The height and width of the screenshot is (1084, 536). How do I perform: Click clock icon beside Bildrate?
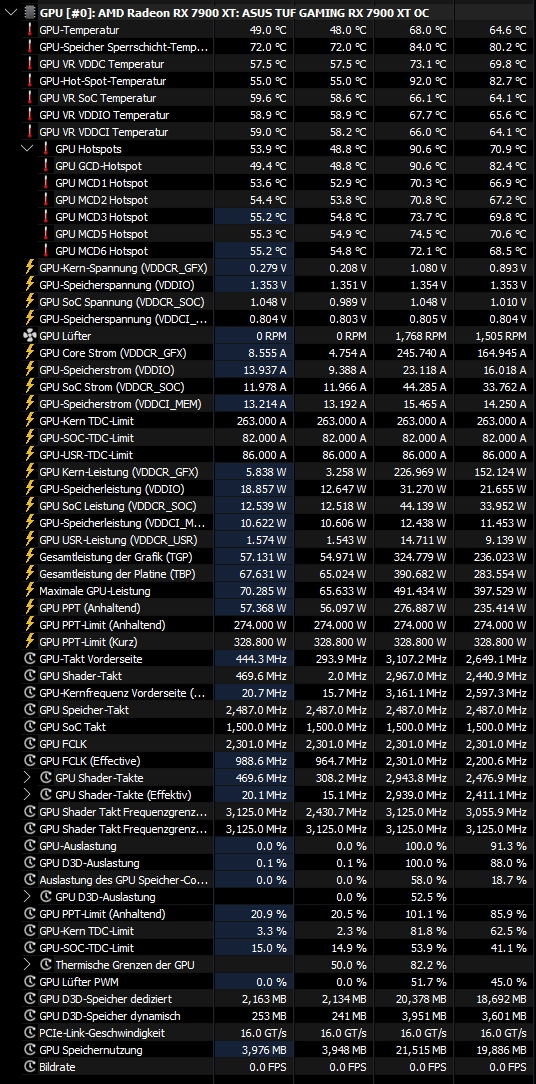30,1067
